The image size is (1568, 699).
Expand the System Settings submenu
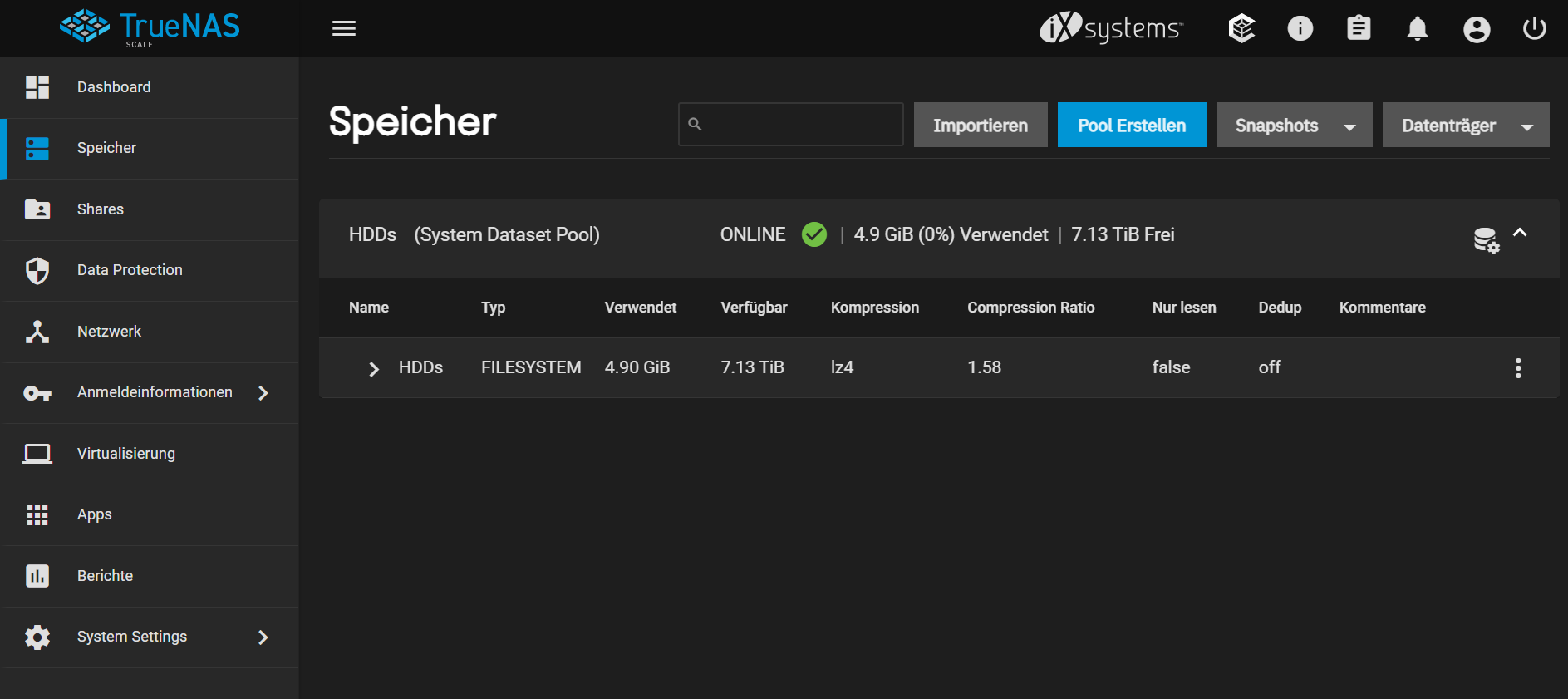263,637
